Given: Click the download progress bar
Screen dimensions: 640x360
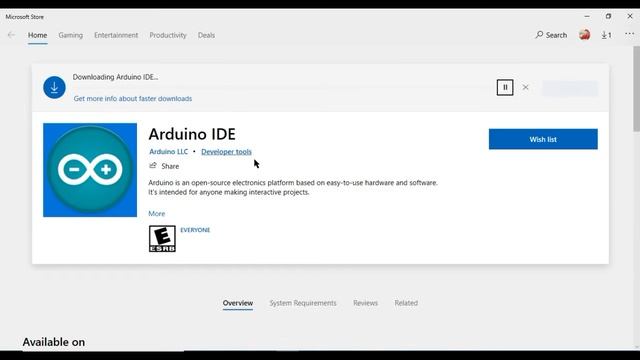Looking at the screenshot, I should pyautogui.click(x=282, y=87).
